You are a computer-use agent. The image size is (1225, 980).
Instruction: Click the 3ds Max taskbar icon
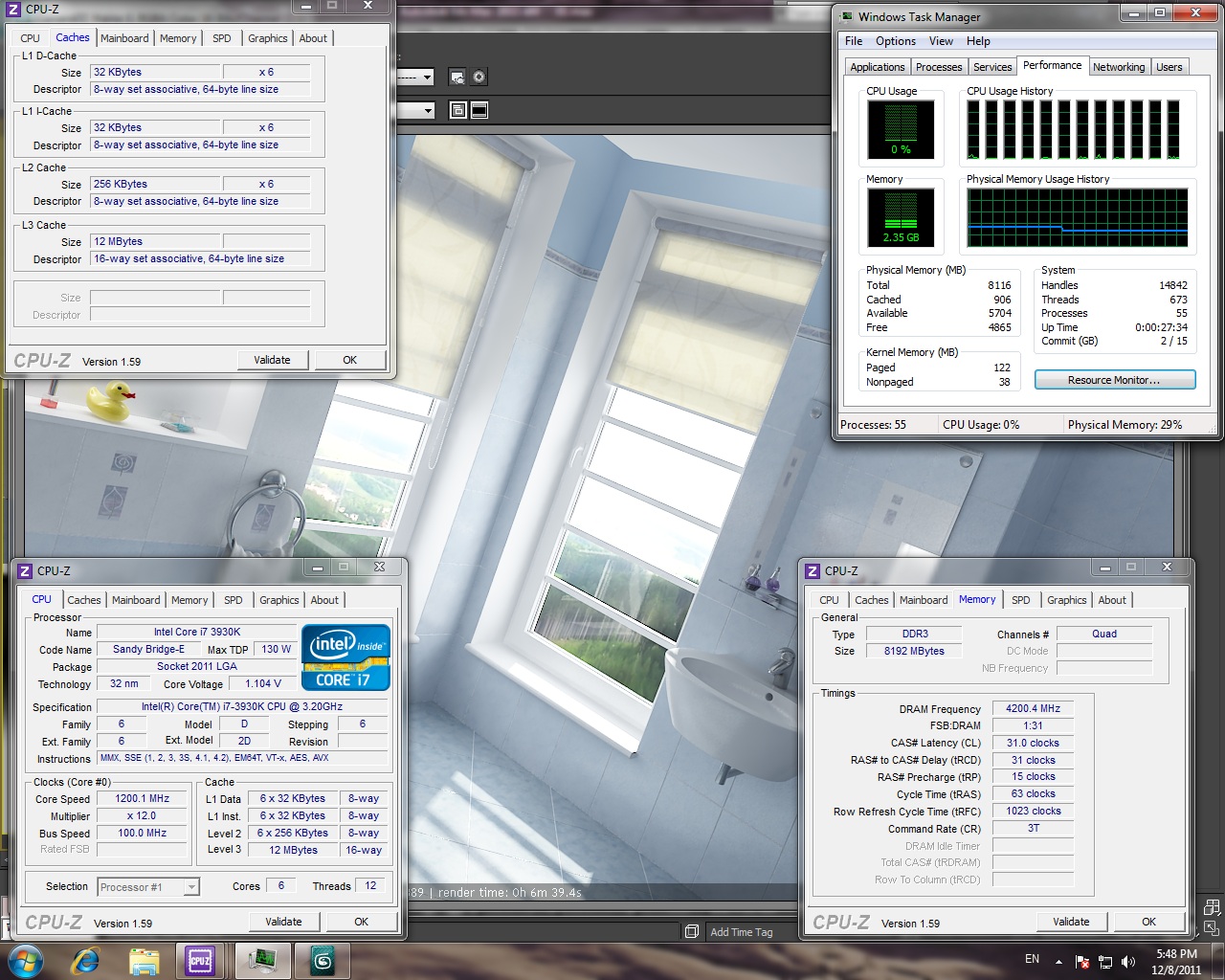coord(323,960)
